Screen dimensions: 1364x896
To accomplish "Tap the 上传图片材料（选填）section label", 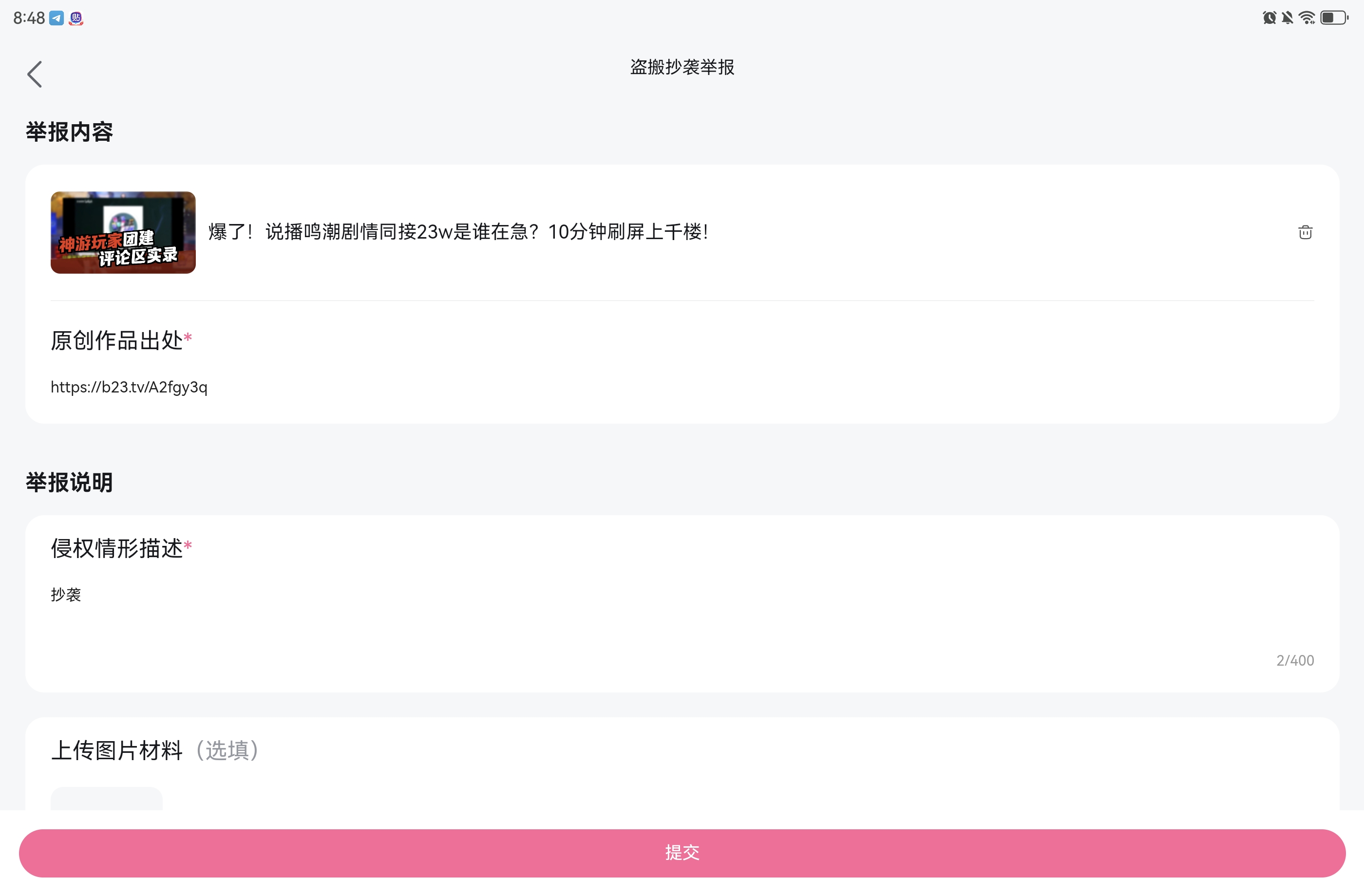I will pos(155,750).
